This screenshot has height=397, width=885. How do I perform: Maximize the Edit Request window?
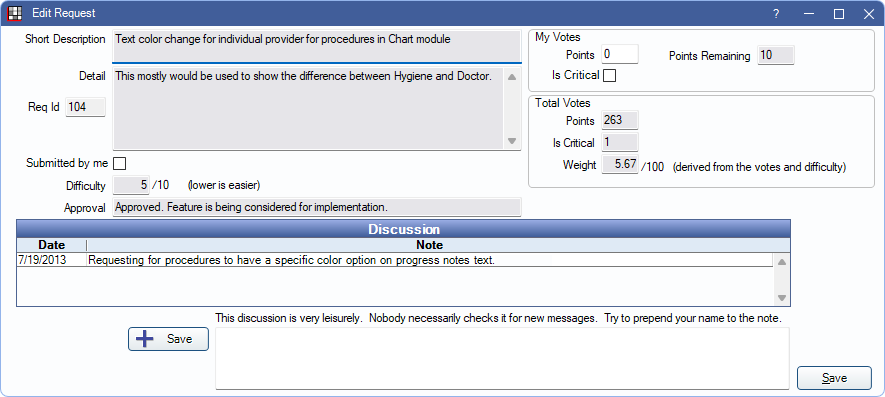click(x=839, y=14)
